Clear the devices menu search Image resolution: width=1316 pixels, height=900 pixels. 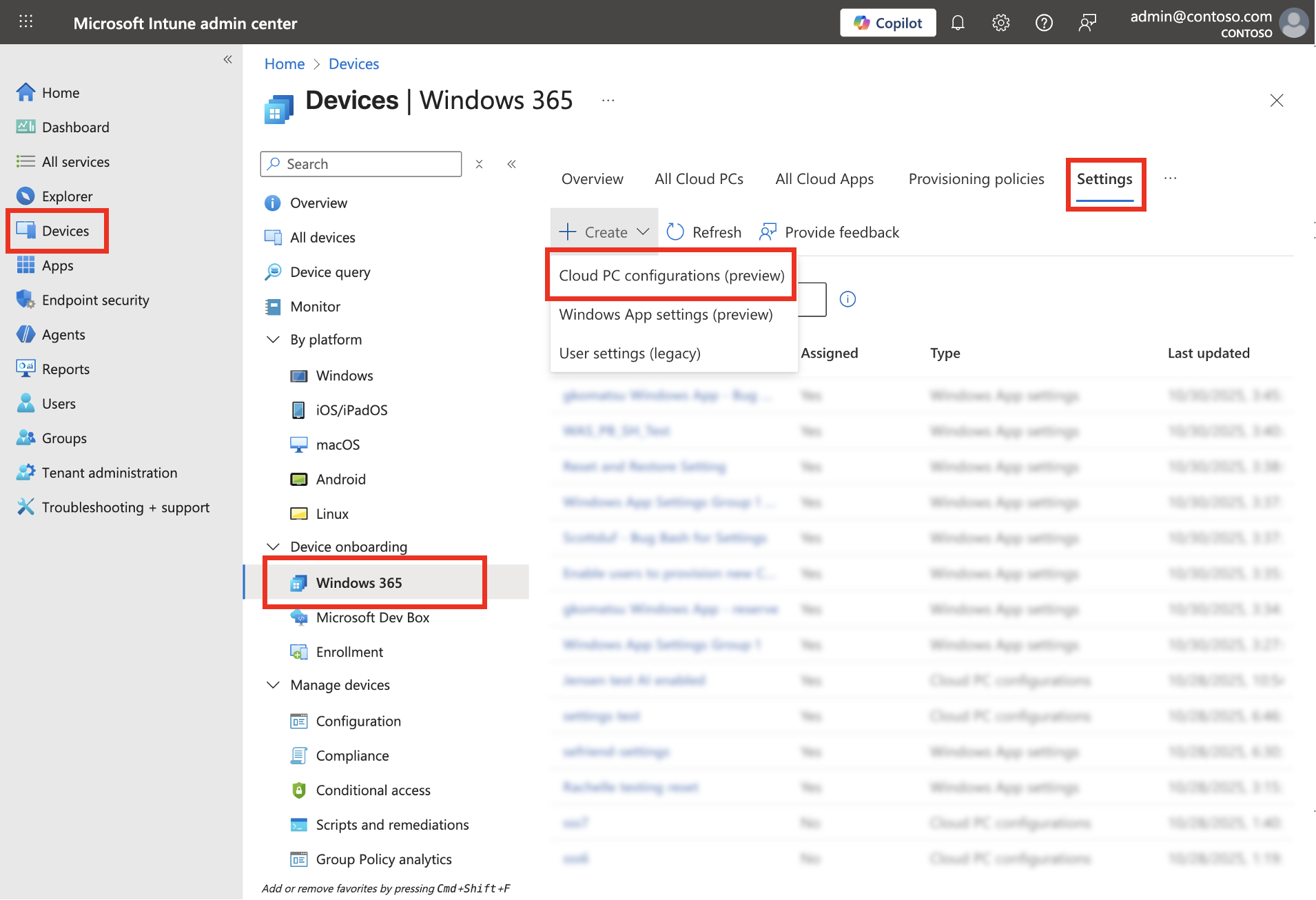479,164
